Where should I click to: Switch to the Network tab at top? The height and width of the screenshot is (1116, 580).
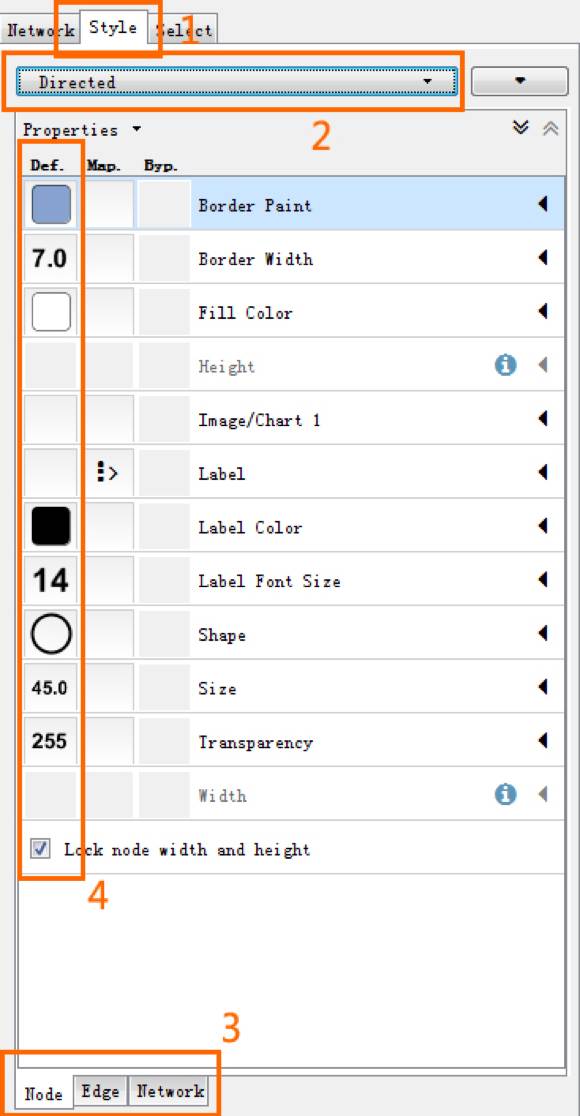tap(41, 31)
